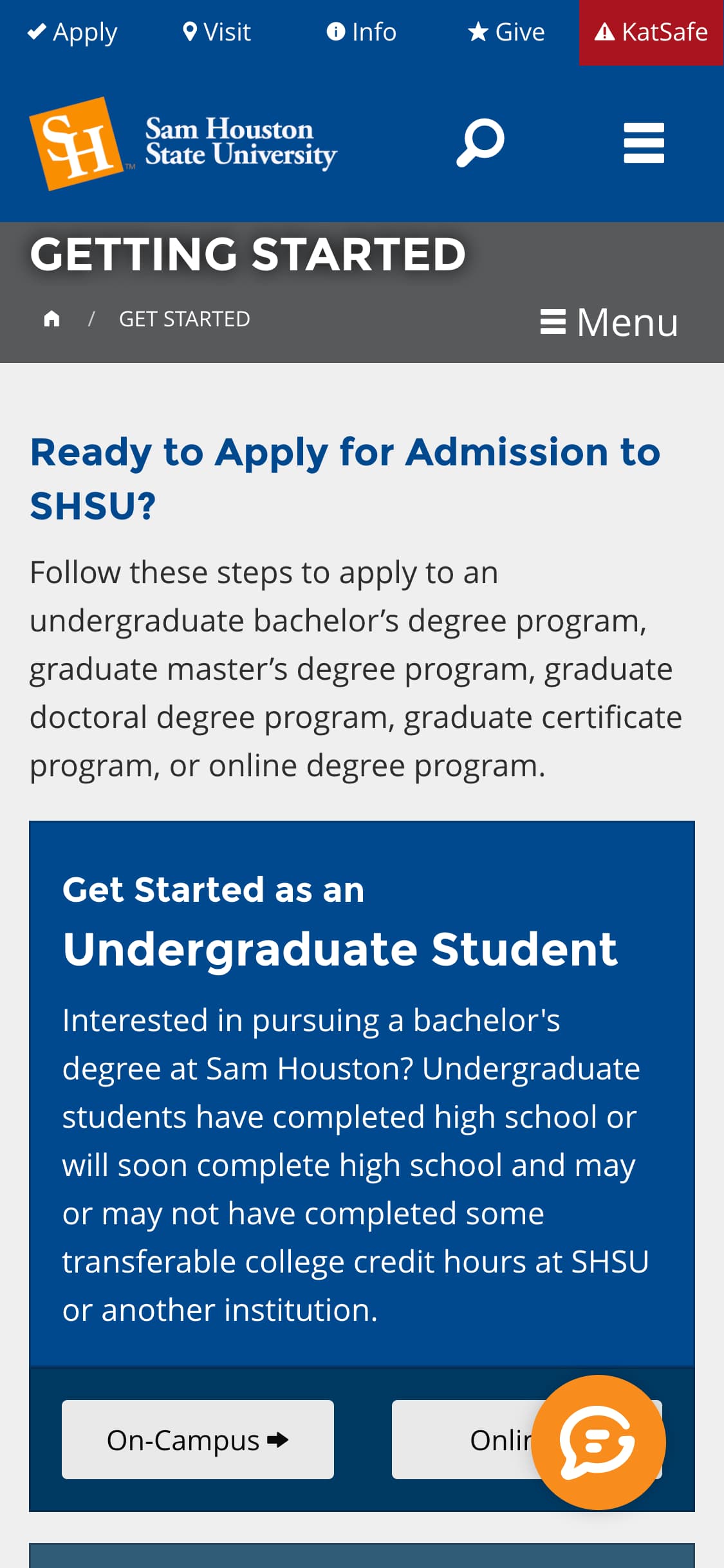This screenshot has height=1568, width=724.
Task: Click the Sam Houston State University wordmark
Action: (241, 143)
